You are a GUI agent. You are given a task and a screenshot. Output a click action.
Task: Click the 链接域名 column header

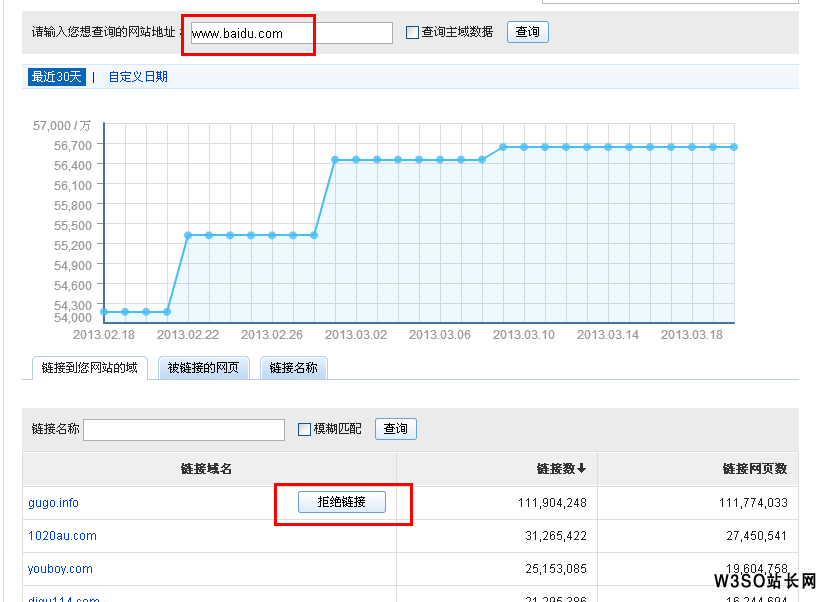206,469
